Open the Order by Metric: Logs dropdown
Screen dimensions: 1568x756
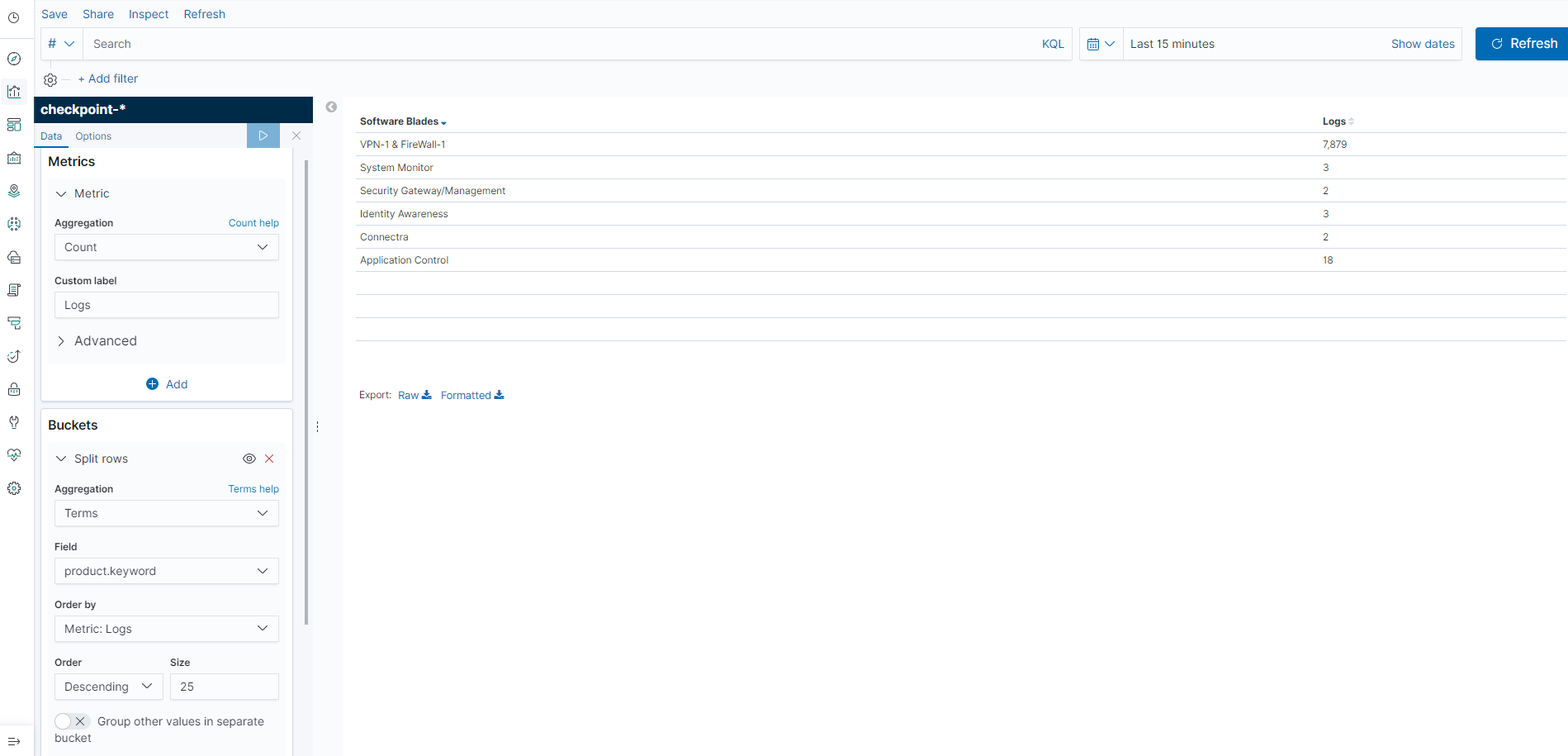(x=166, y=629)
